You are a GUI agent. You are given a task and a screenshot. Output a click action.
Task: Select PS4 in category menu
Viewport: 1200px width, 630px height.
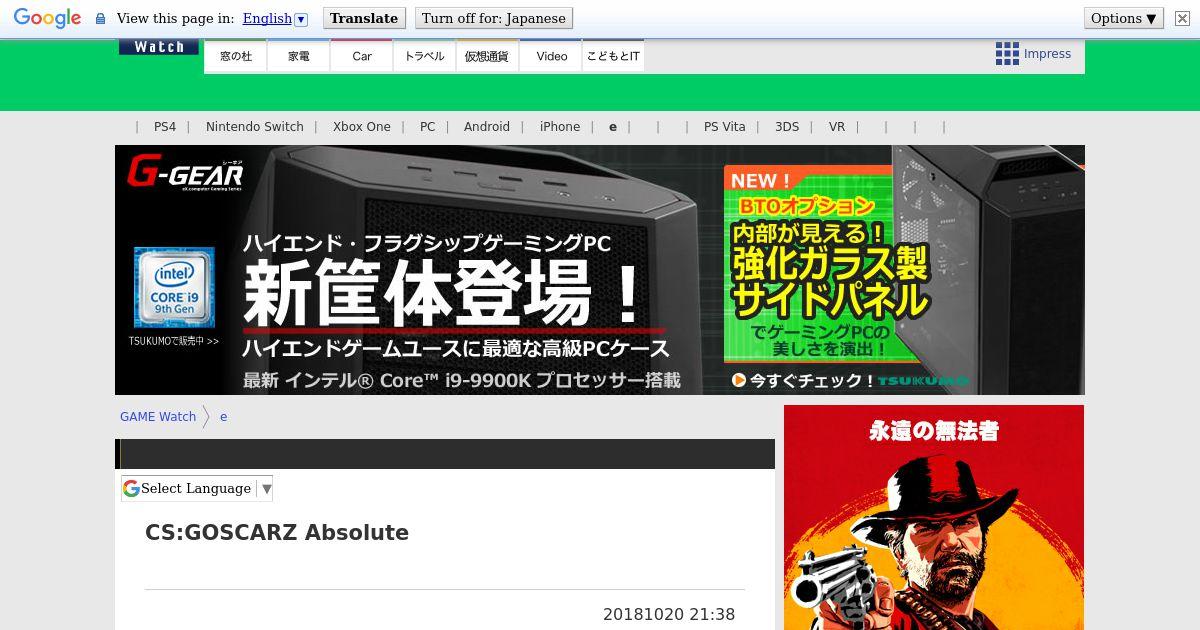165,127
